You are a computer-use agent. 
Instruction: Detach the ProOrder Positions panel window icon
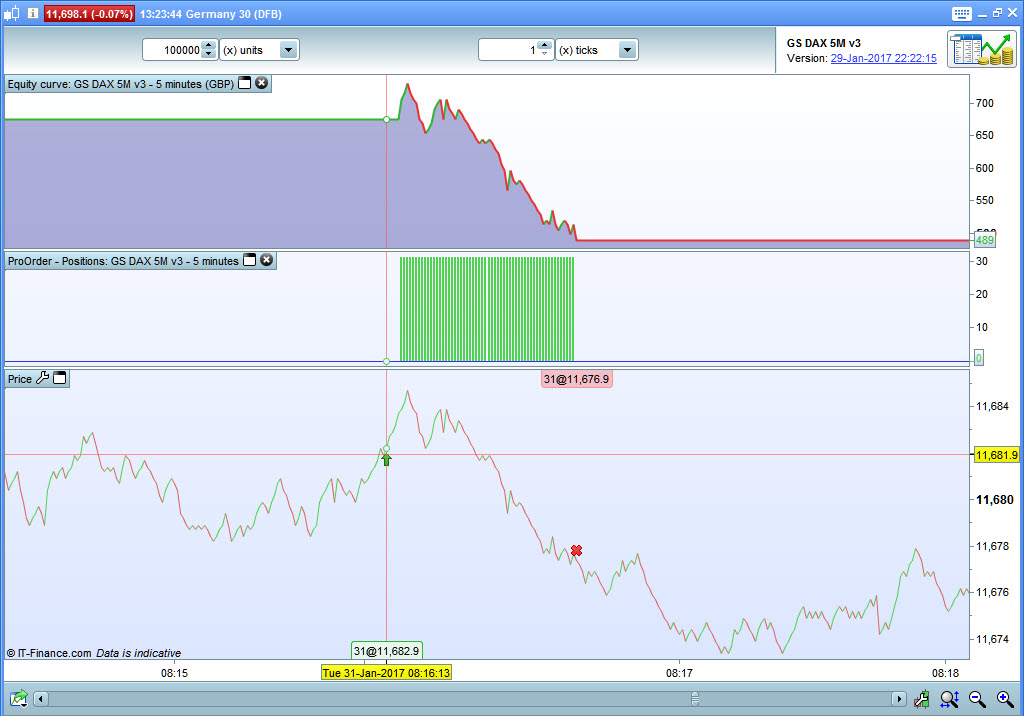pos(249,260)
